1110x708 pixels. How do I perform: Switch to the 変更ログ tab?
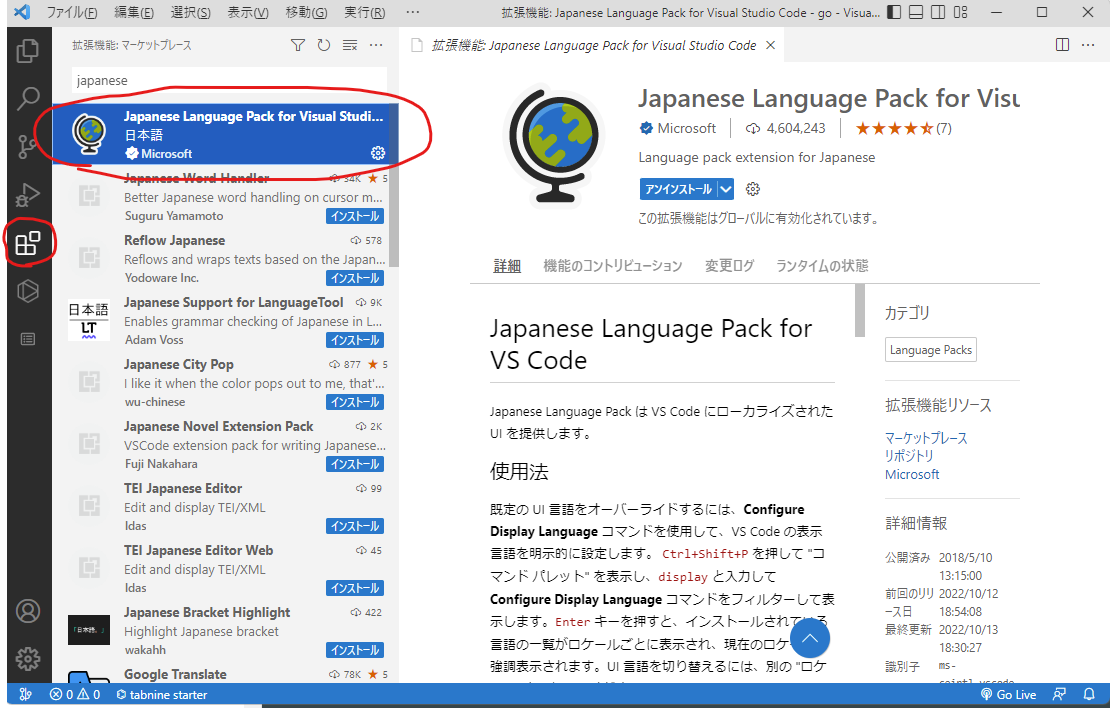[729, 266]
